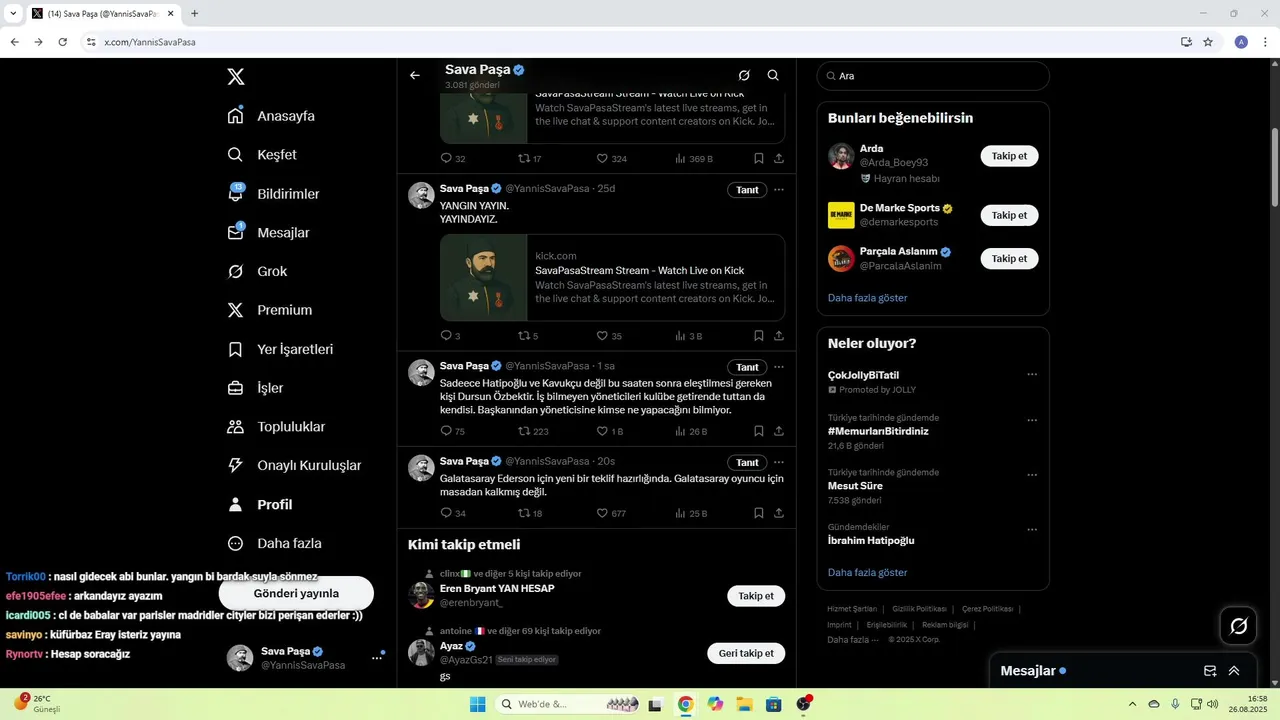Click the Ara search field
The image size is (1280, 720).
click(933, 76)
